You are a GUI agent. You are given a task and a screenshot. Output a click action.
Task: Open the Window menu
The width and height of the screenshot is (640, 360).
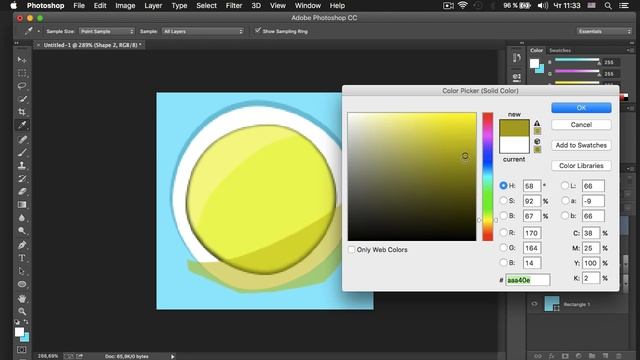(x=308, y=6)
